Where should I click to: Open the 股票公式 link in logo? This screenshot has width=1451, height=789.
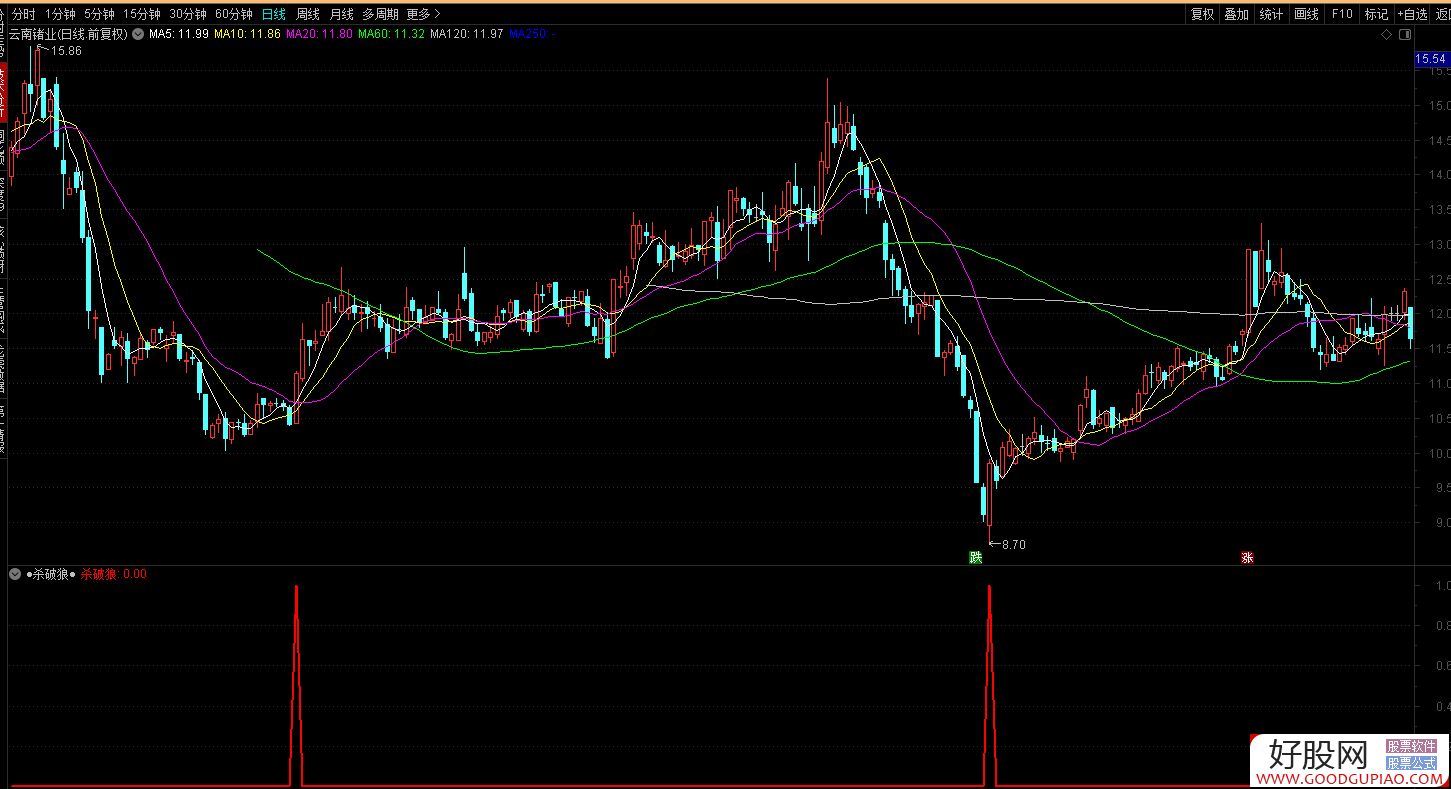coord(1411,762)
